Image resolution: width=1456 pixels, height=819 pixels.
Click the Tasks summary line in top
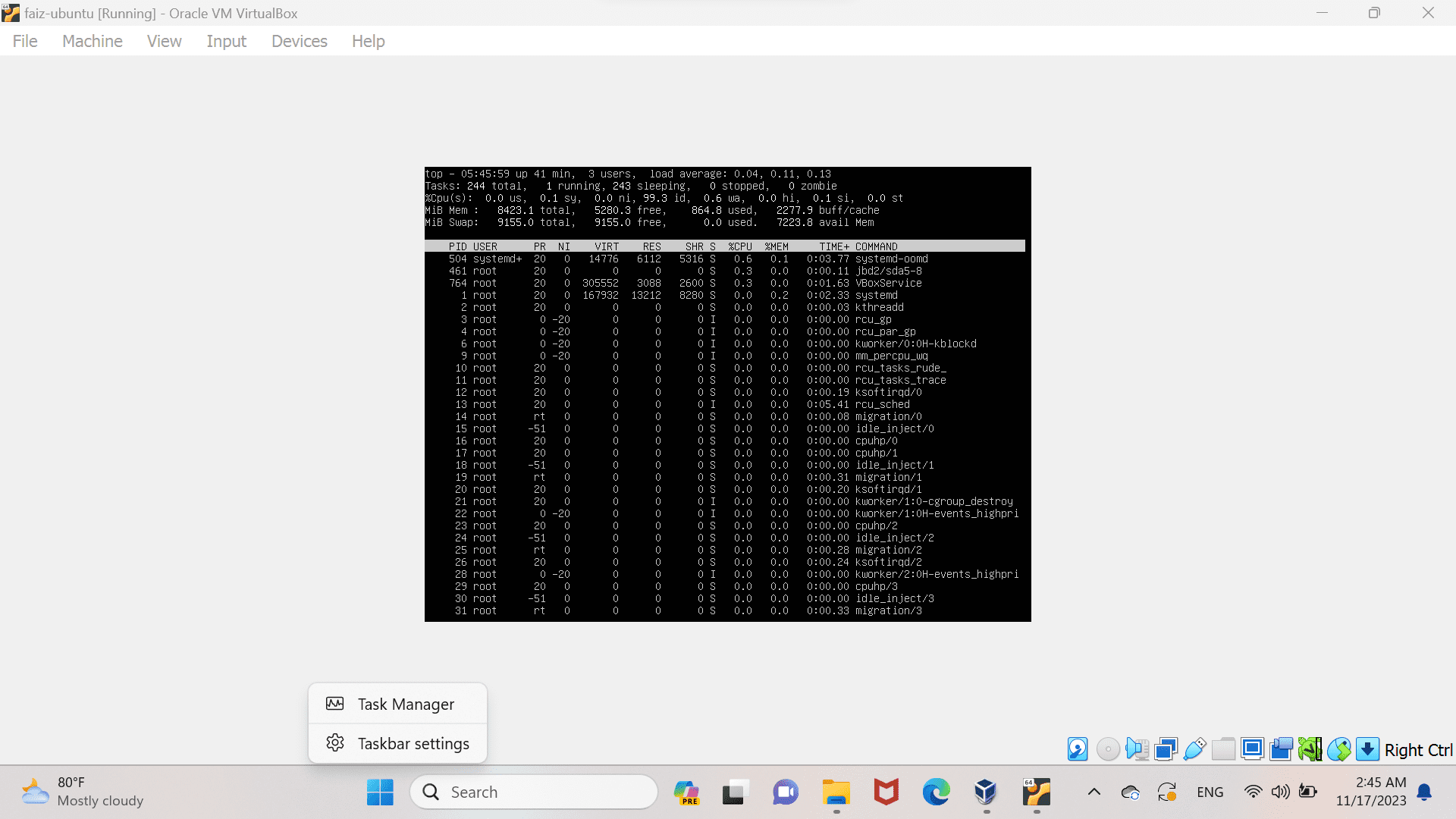[x=631, y=186]
